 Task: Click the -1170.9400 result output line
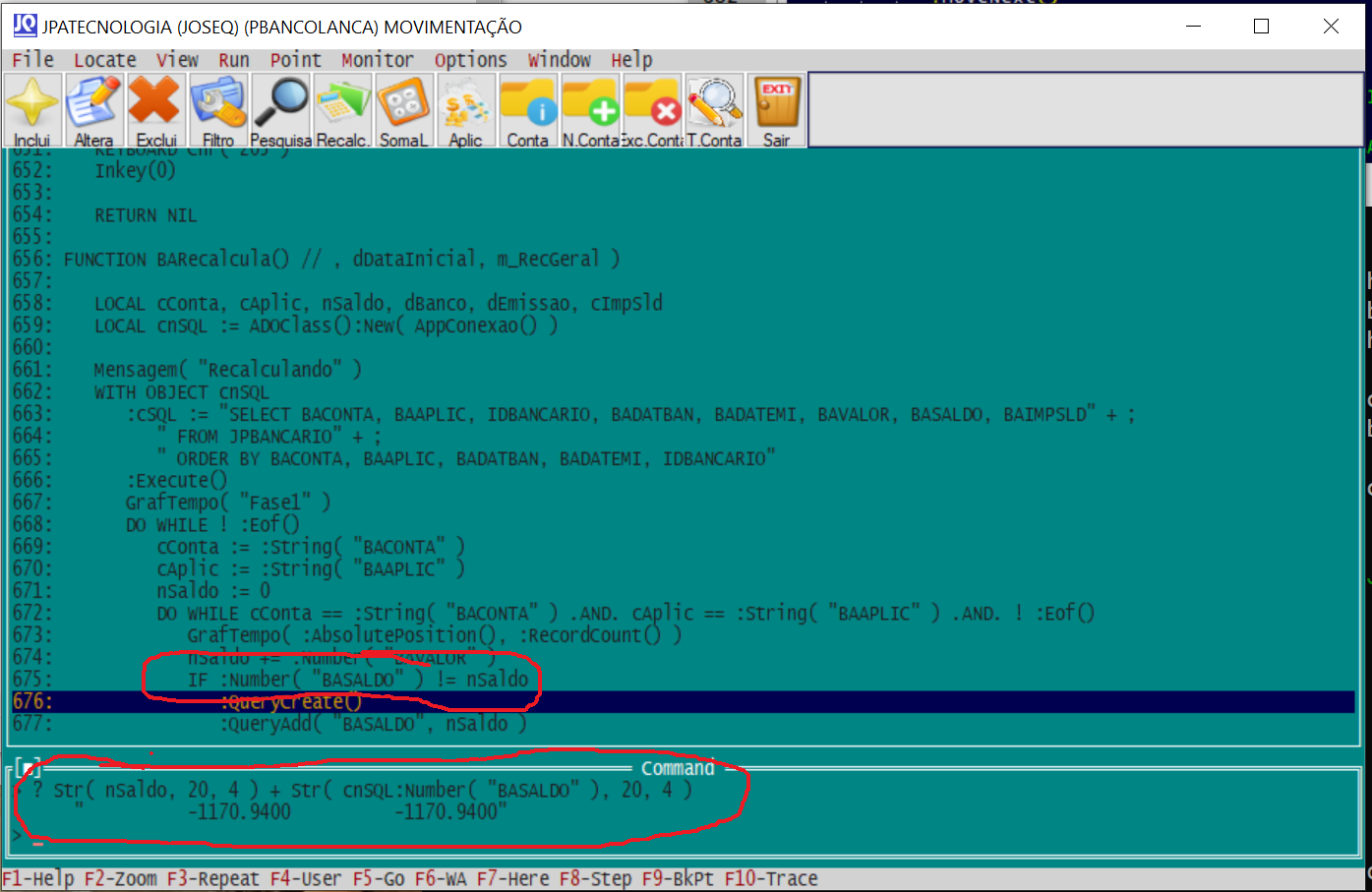click(x=291, y=812)
